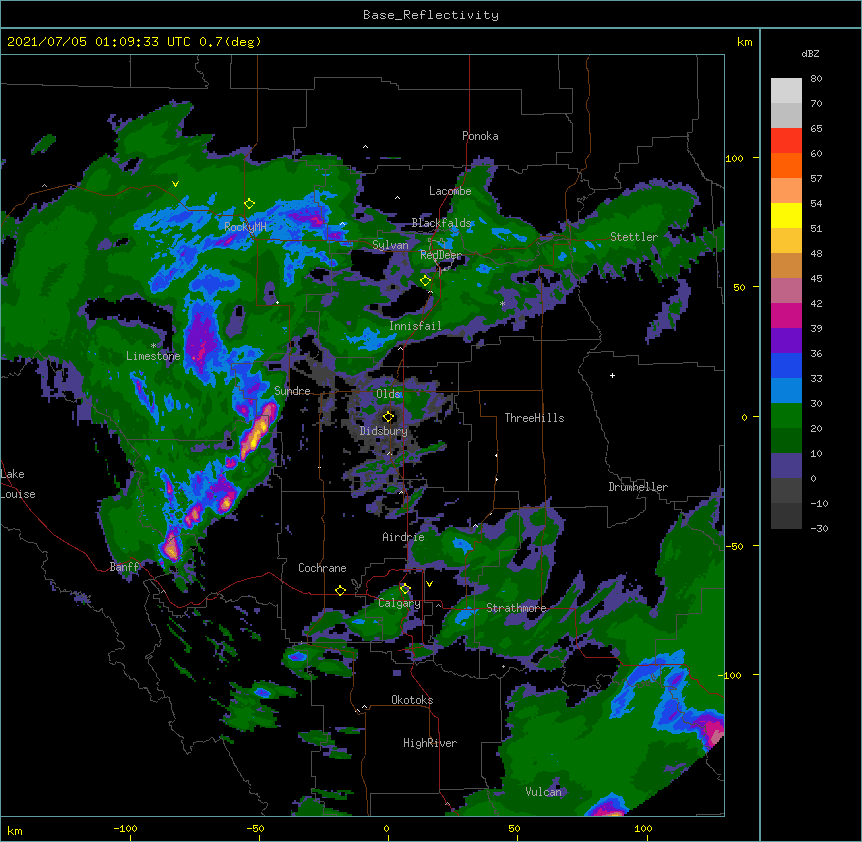Click the asterisk marker east of Innisfail
This screenshot has width=862, height=842.
point(502,303)
